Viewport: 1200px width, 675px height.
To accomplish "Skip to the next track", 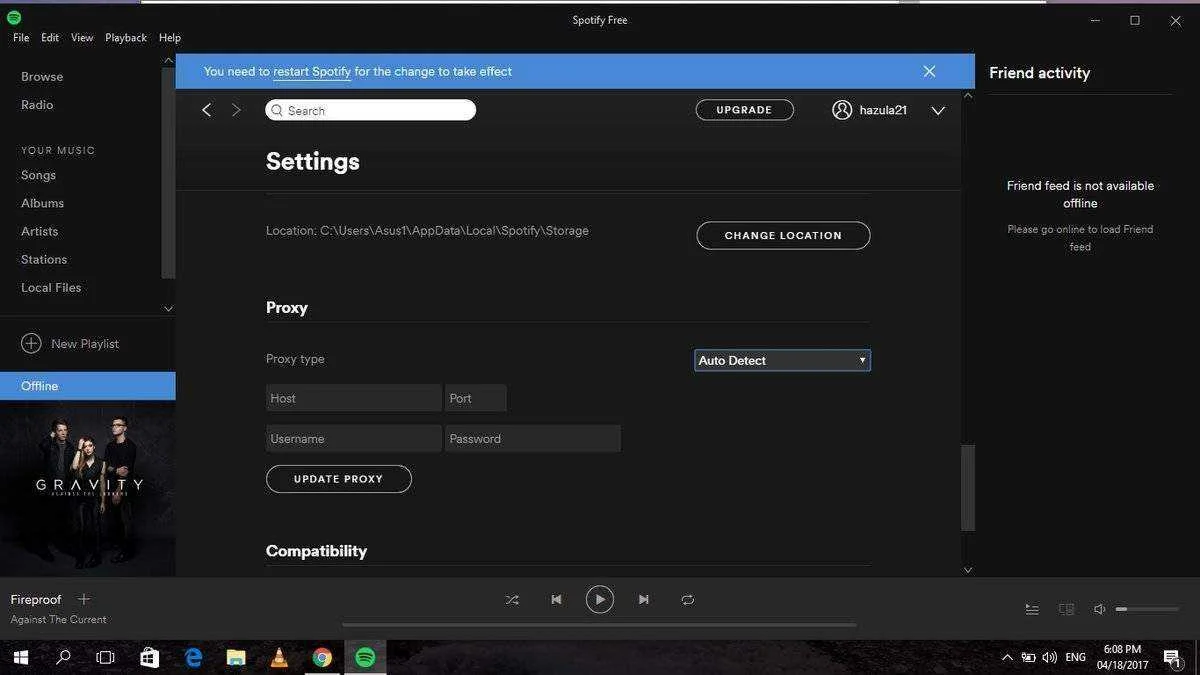I will coord(644,600).
